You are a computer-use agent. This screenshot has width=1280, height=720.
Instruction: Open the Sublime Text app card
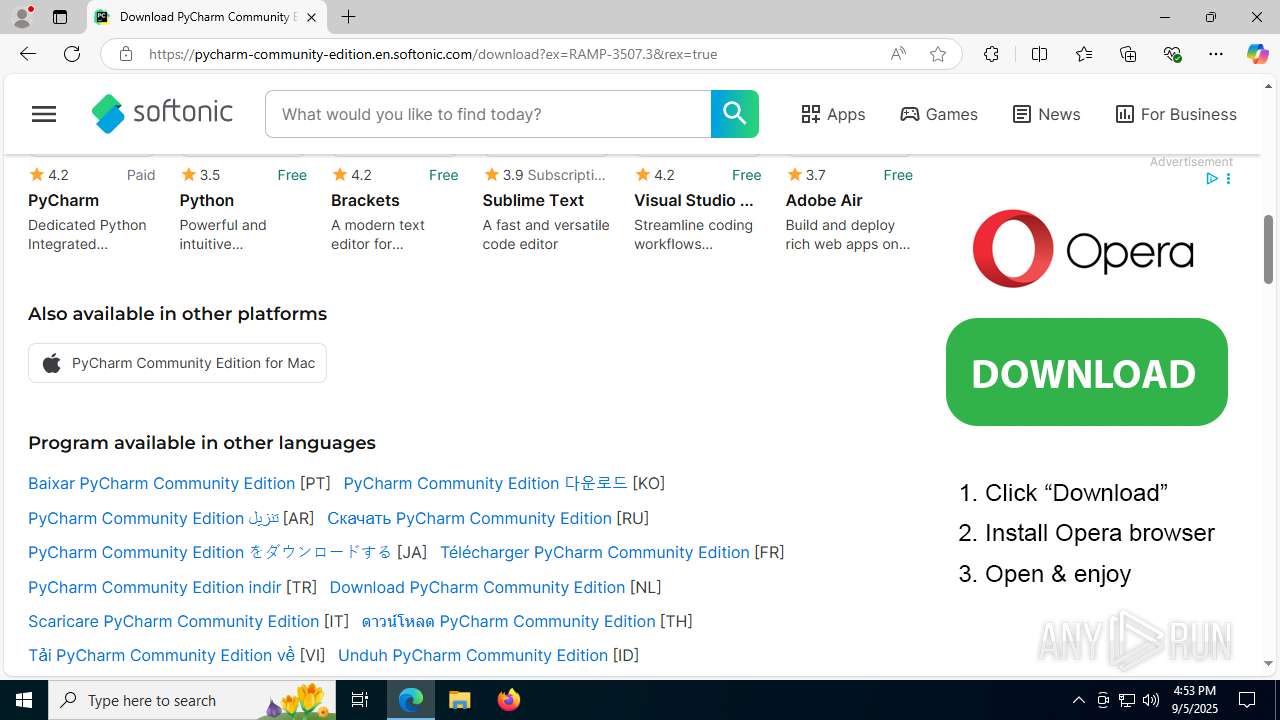pos(546,210)
